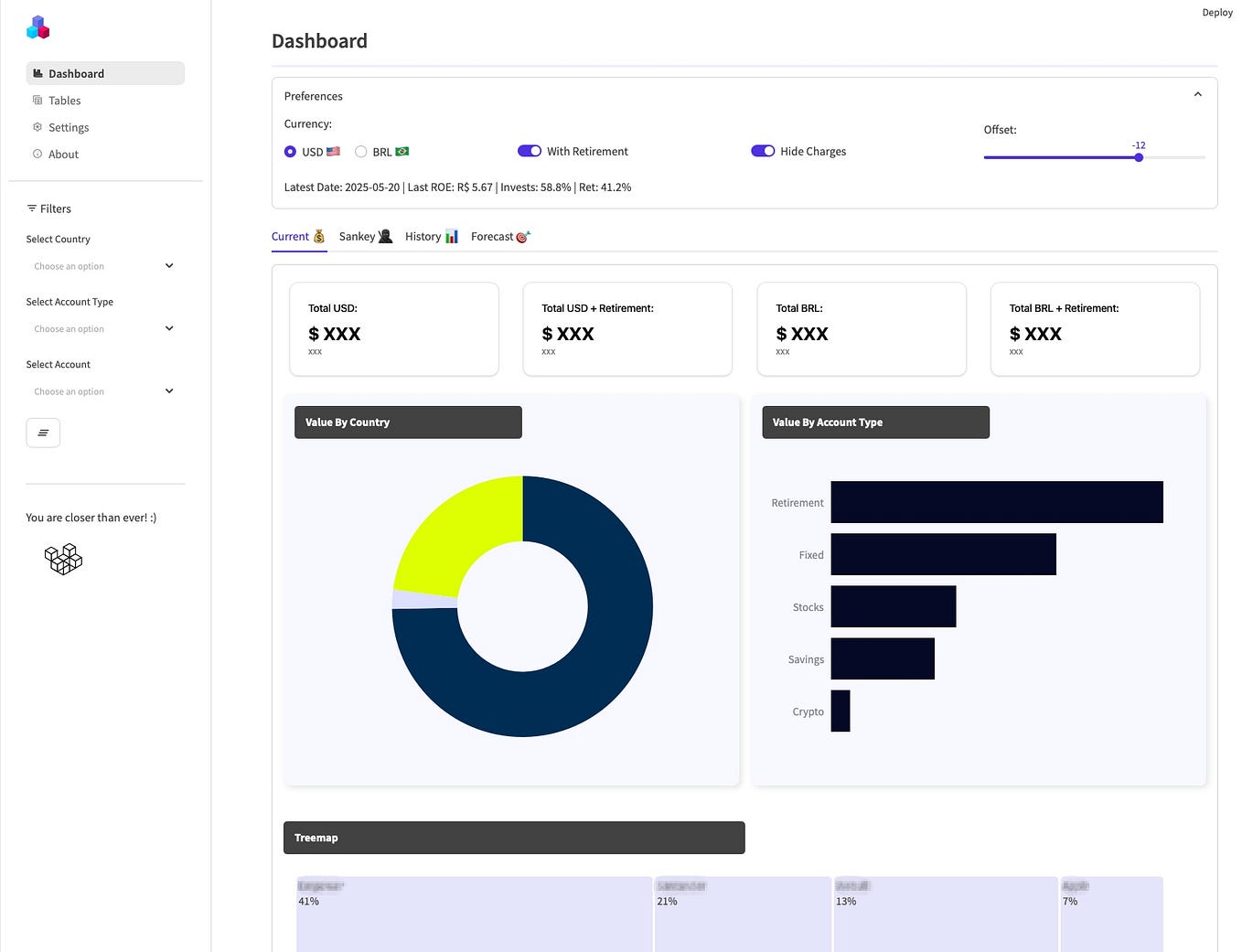Viewport: 1242px width, 952px height.
Task: Select the BRL currency radio button
Action: click(361, 151)
